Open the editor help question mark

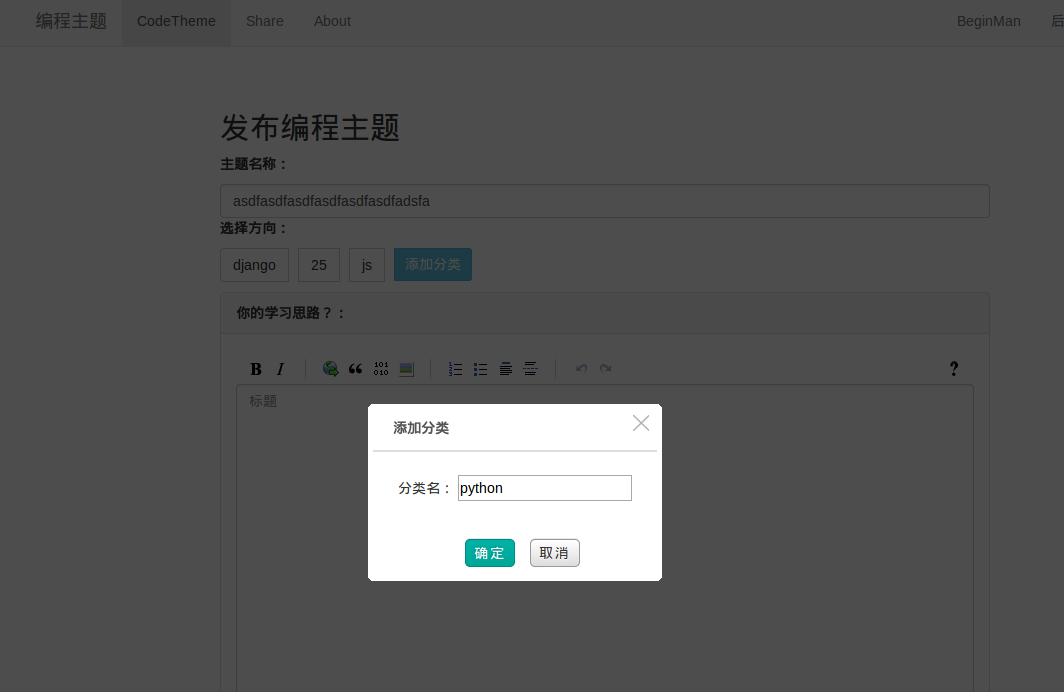click(953, 369)
